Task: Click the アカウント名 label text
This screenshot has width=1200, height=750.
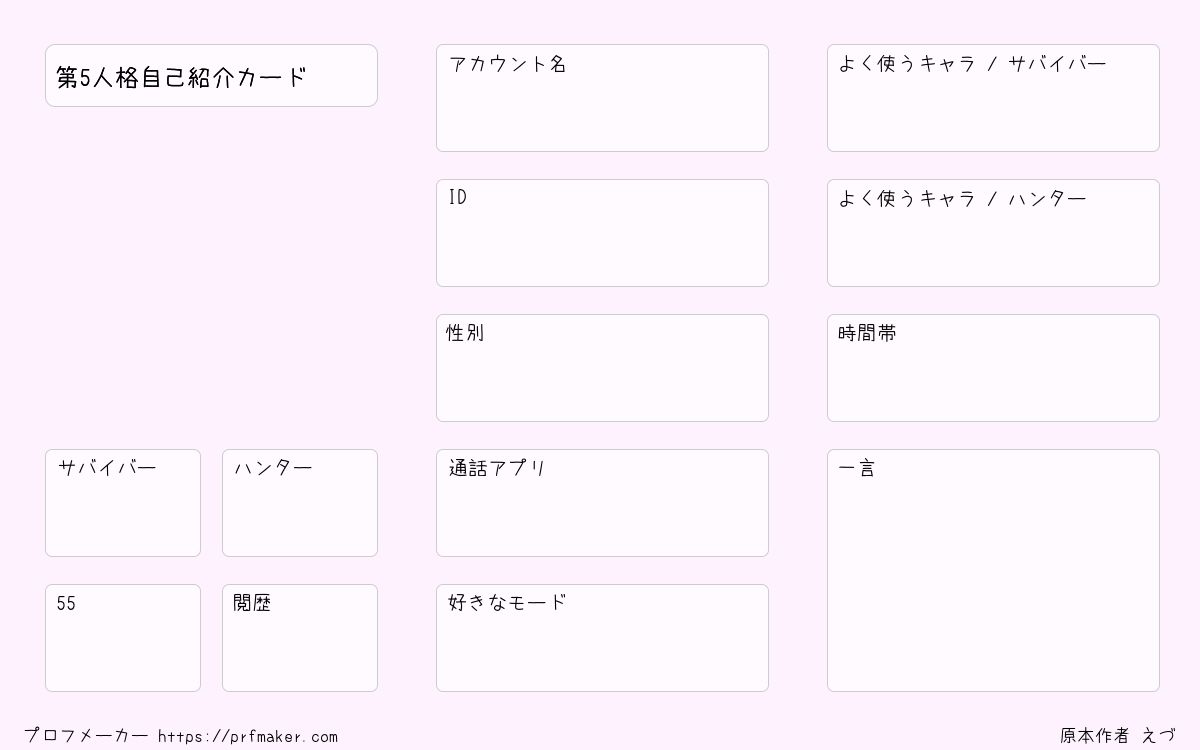Action: coord(507,64)
